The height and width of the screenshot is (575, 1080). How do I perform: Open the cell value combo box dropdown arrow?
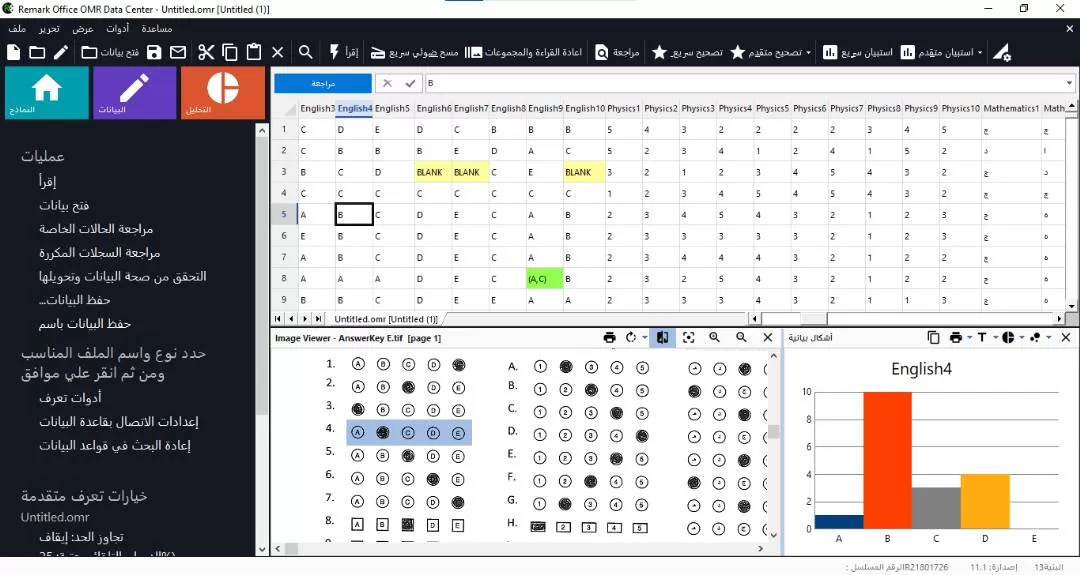click(x=1070, y=84)
